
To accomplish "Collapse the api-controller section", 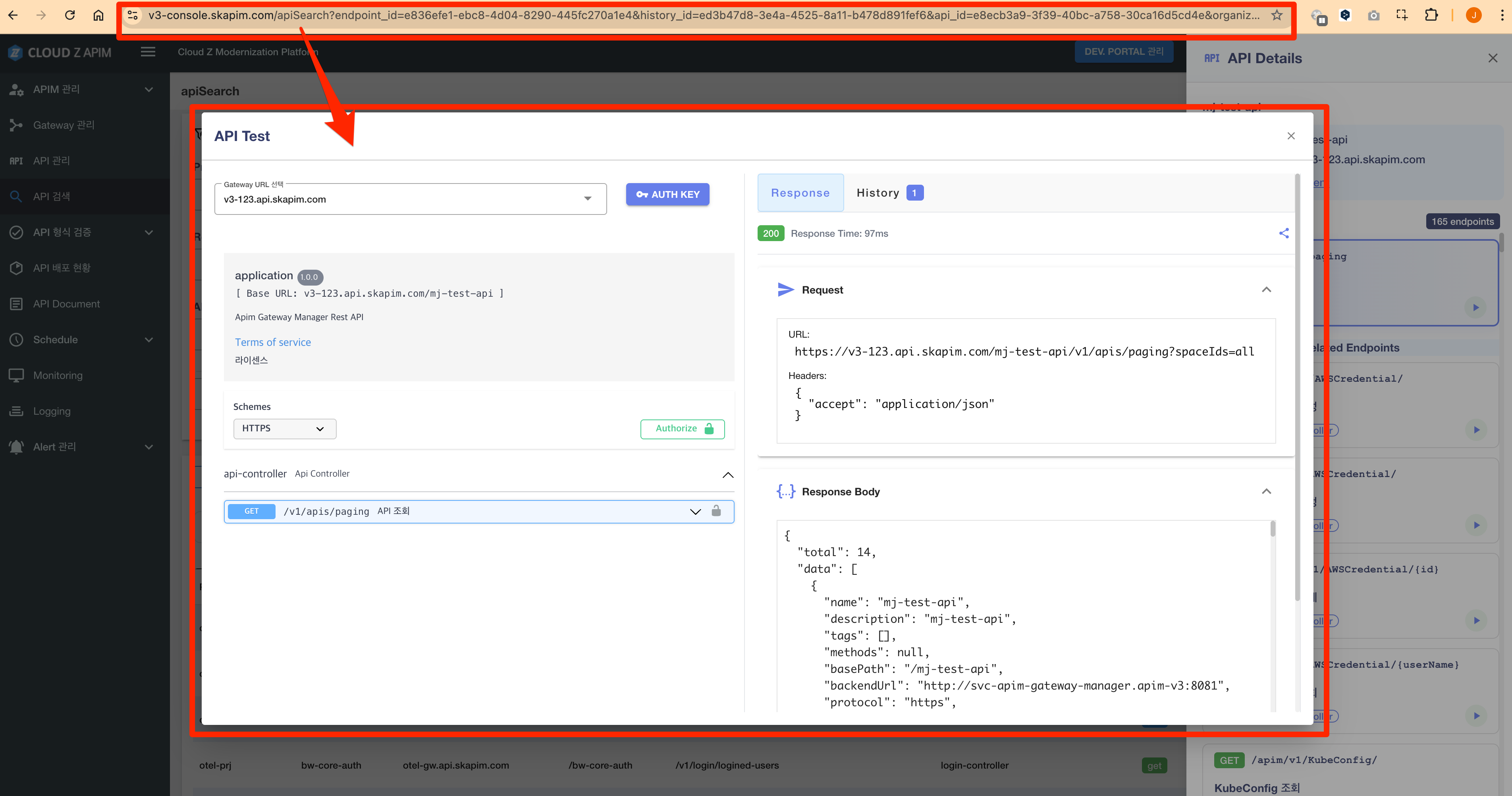I will [x=727, y=474].
